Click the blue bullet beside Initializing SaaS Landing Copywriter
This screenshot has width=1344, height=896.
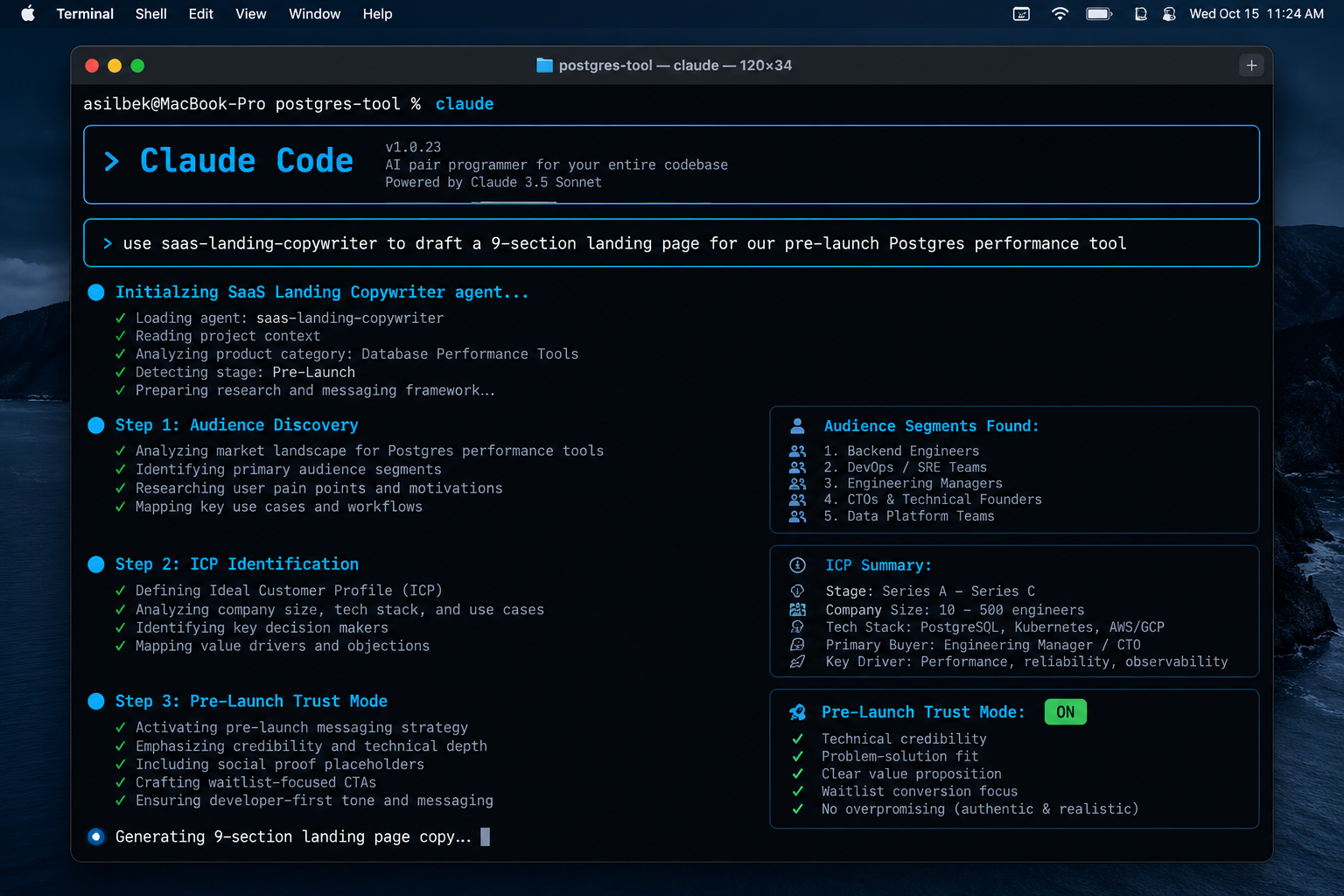96,292
